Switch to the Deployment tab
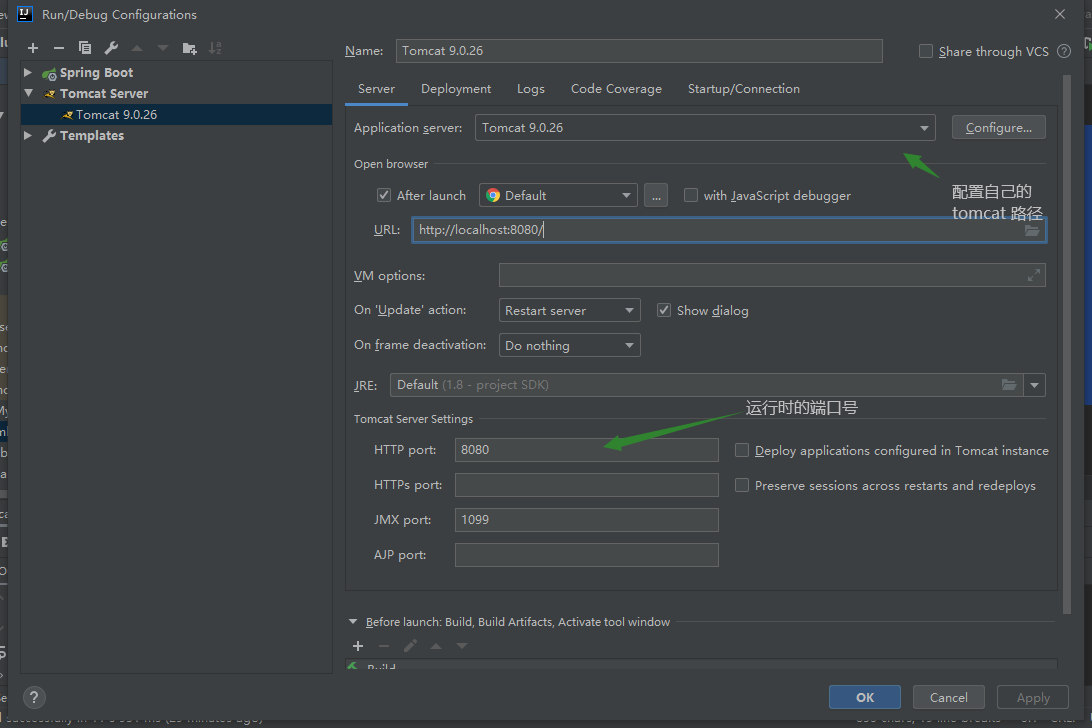 click(x=456, y=89)
